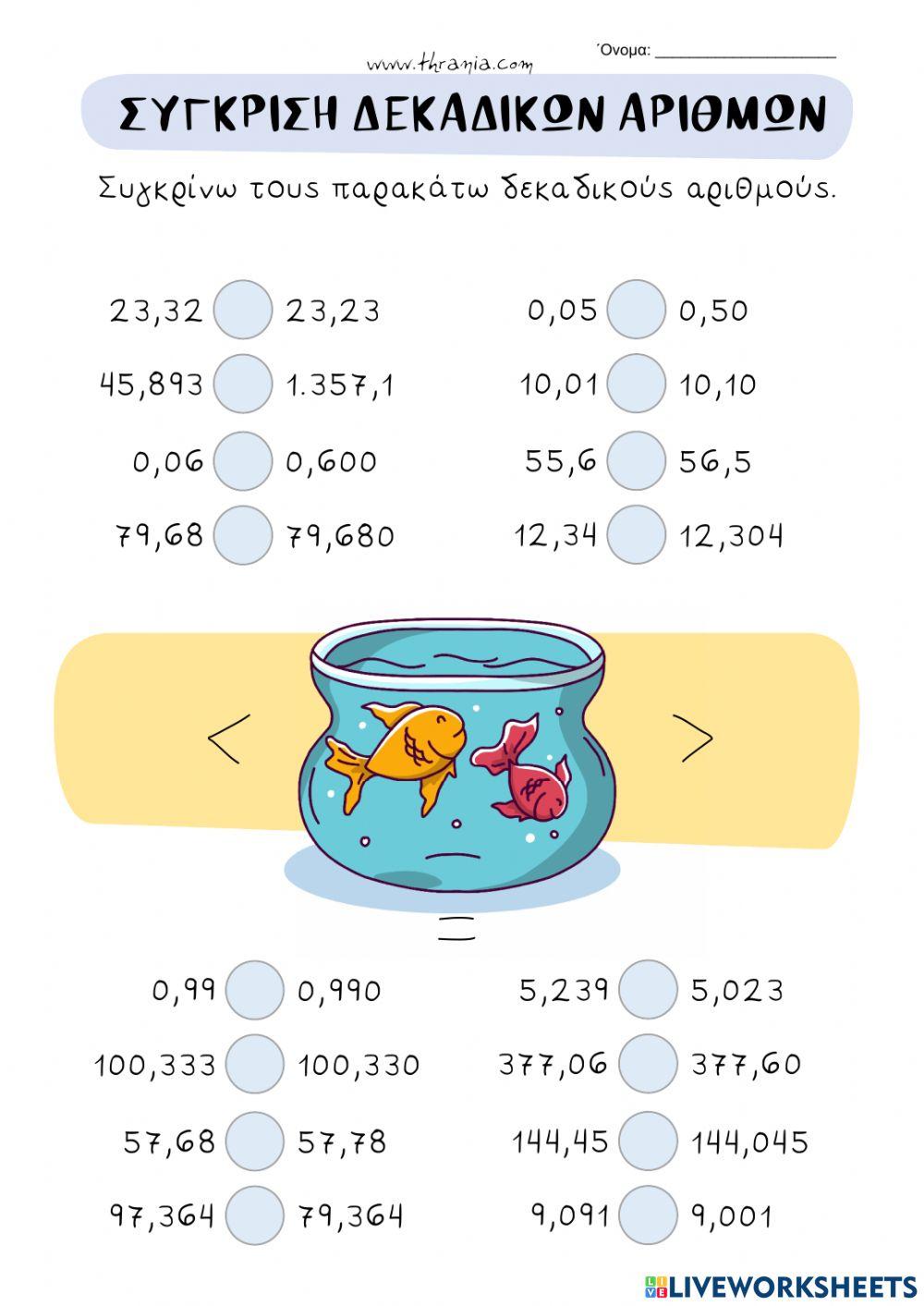Select the circle between 144,45 and 144,045
The width and height of the screenshot is (924, 1306).
[x=648, y=1140]
